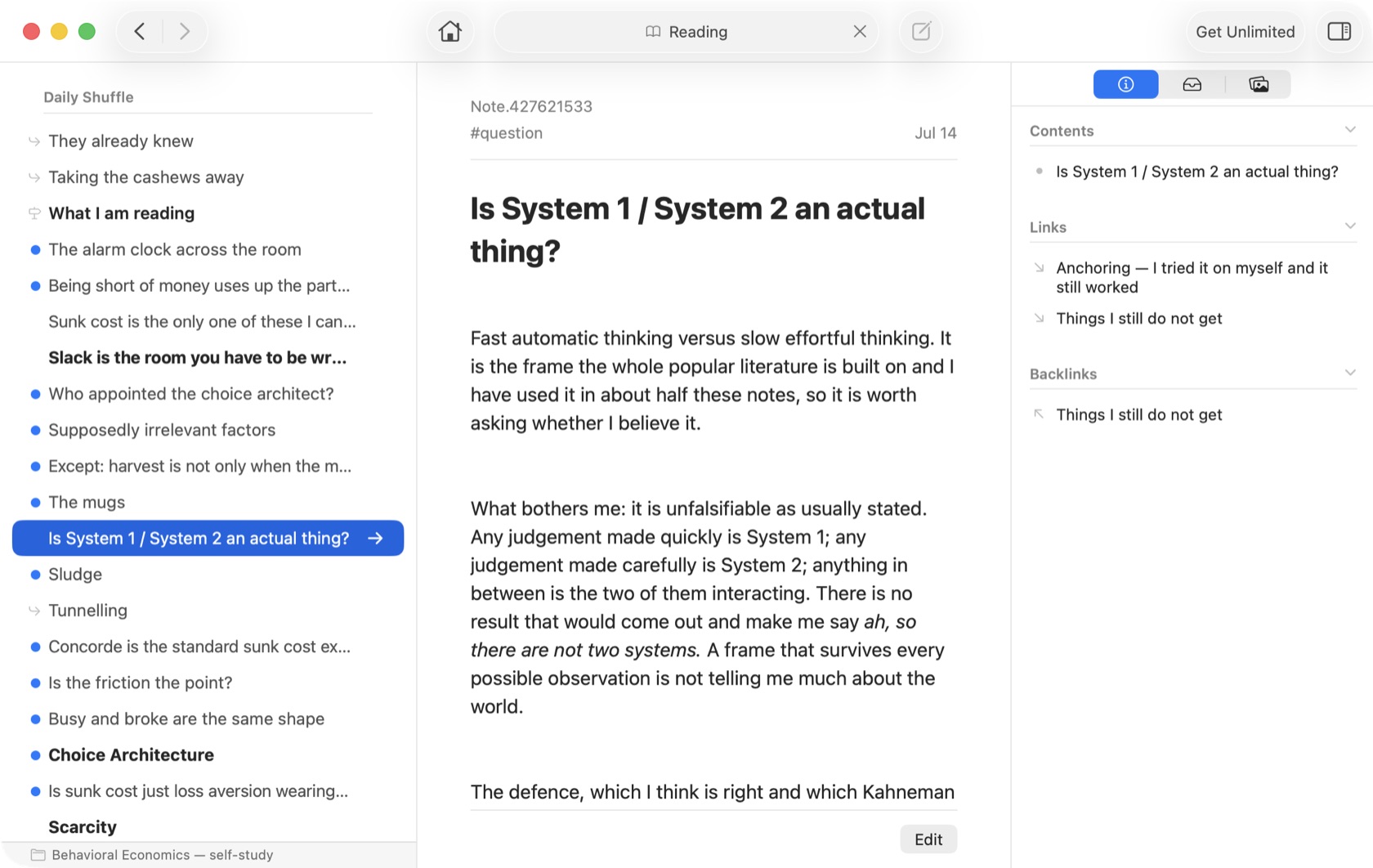The height and width of the screenshot is (868, 1373).
Task: Click the Get Unlimited button
Action: click(1245, 32)
